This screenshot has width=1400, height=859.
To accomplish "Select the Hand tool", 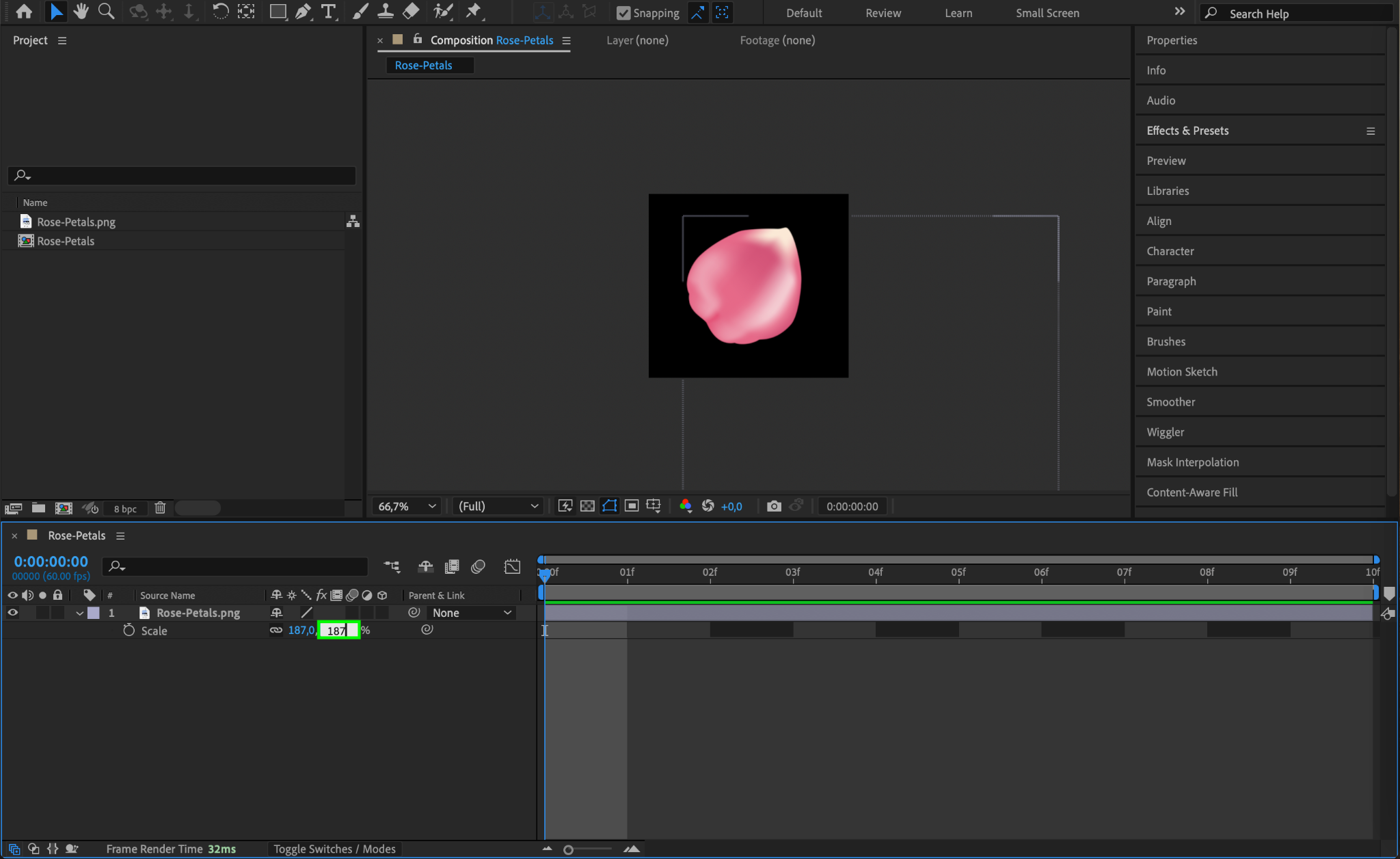I will [x=81, y=12].
